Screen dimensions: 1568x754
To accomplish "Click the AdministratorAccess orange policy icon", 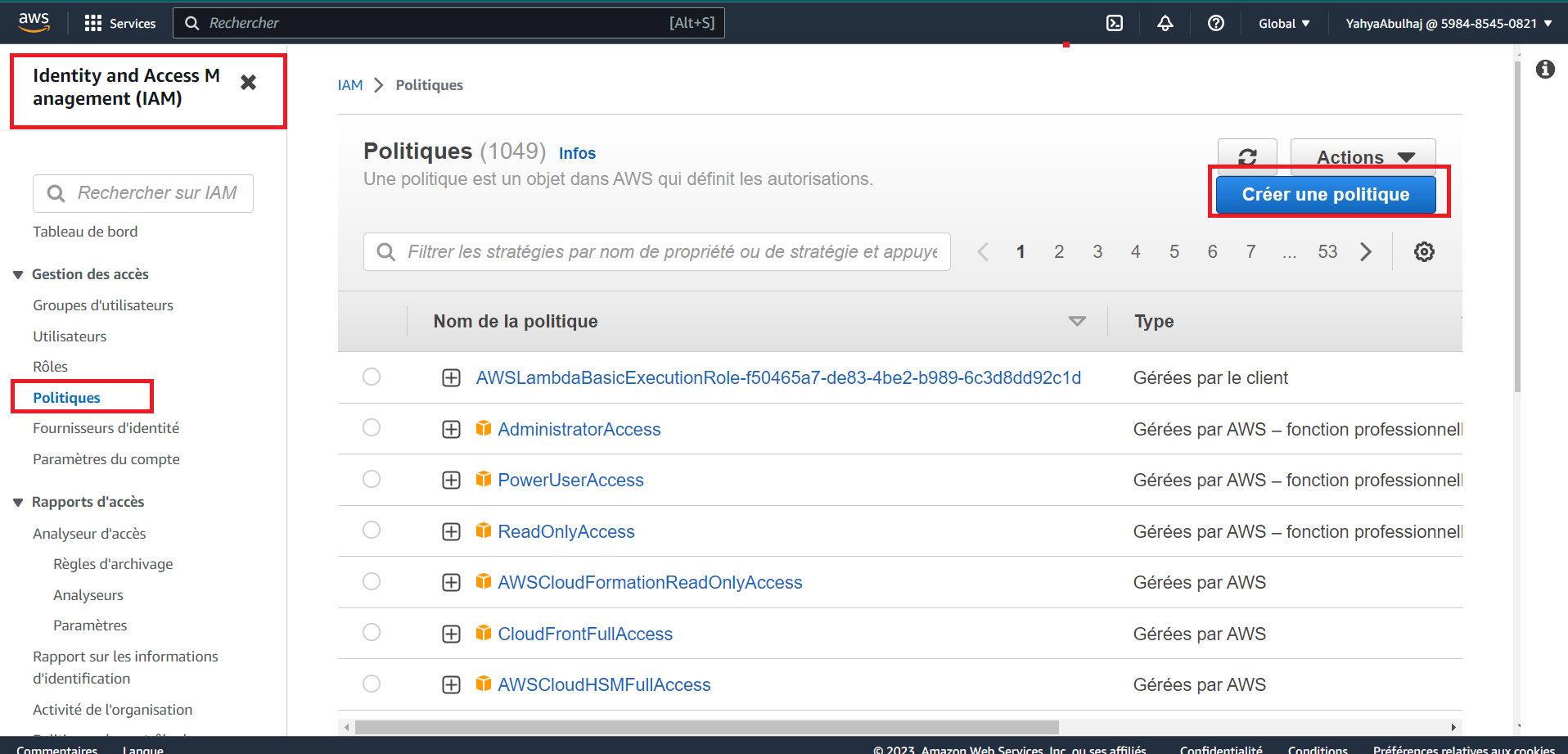I will pos(484,428).
